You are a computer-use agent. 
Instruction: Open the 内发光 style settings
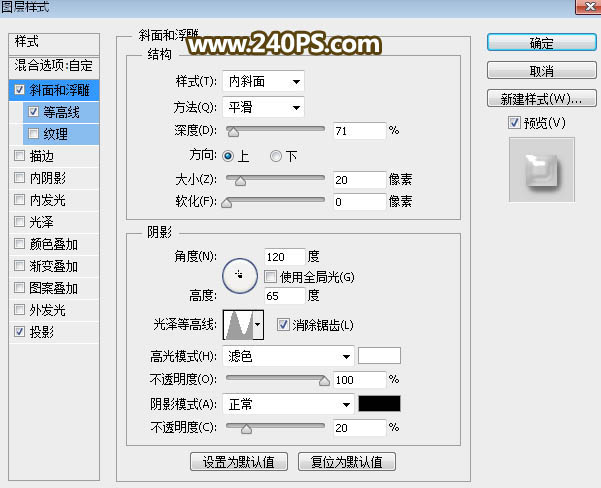[48, 200]
